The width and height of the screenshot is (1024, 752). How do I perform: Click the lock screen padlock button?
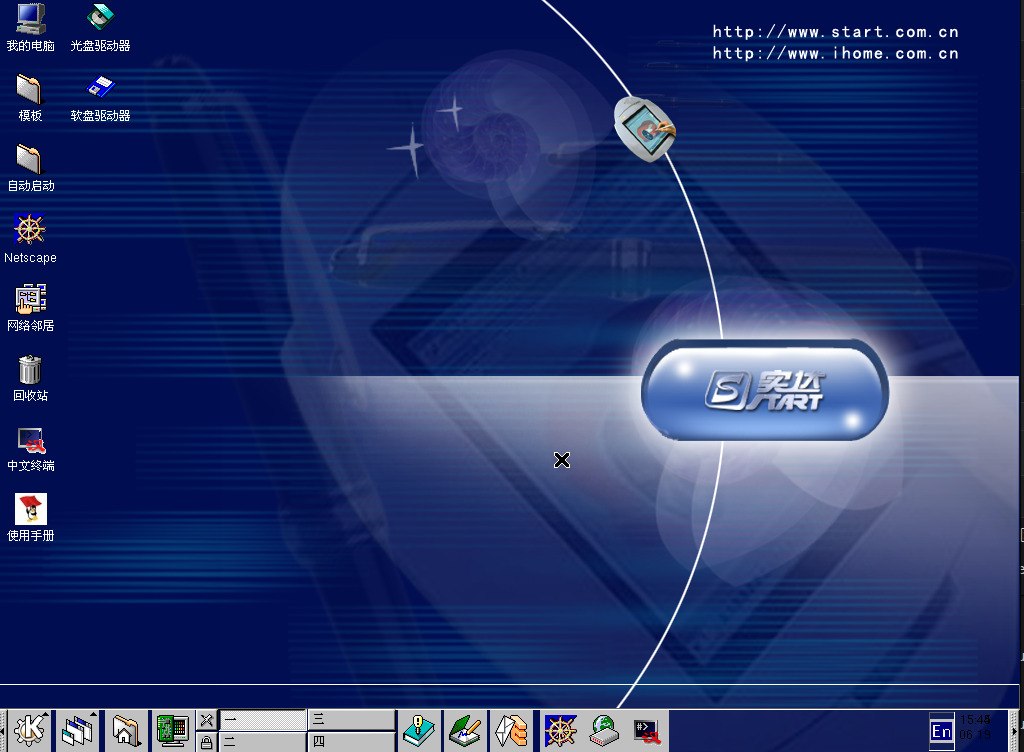206,742
